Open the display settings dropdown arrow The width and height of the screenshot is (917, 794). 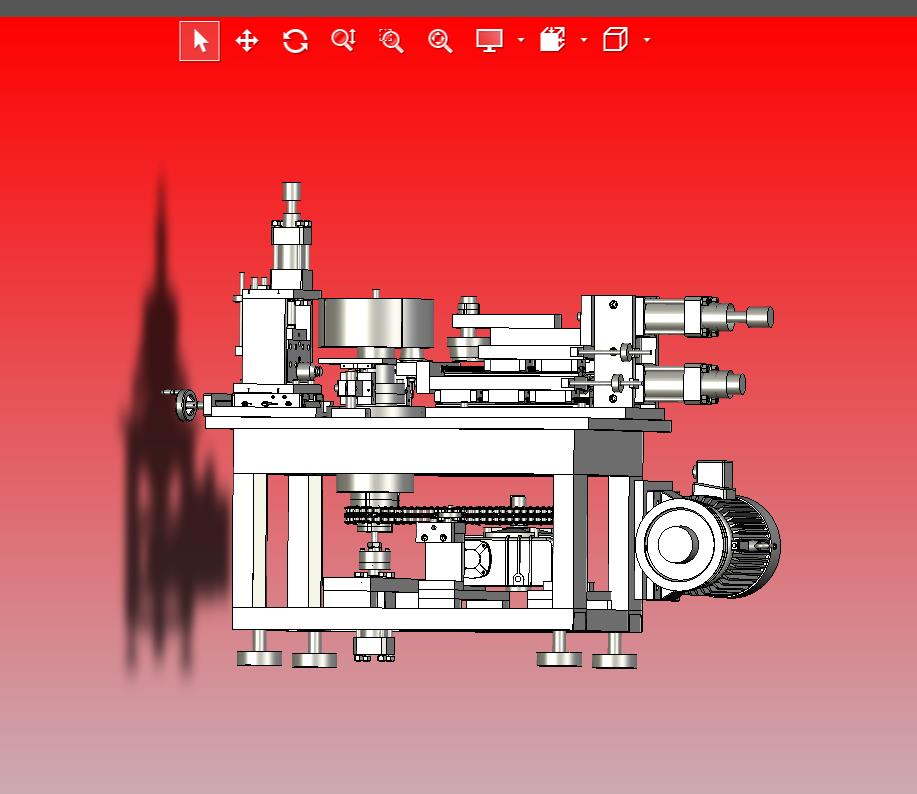[521, 40]
